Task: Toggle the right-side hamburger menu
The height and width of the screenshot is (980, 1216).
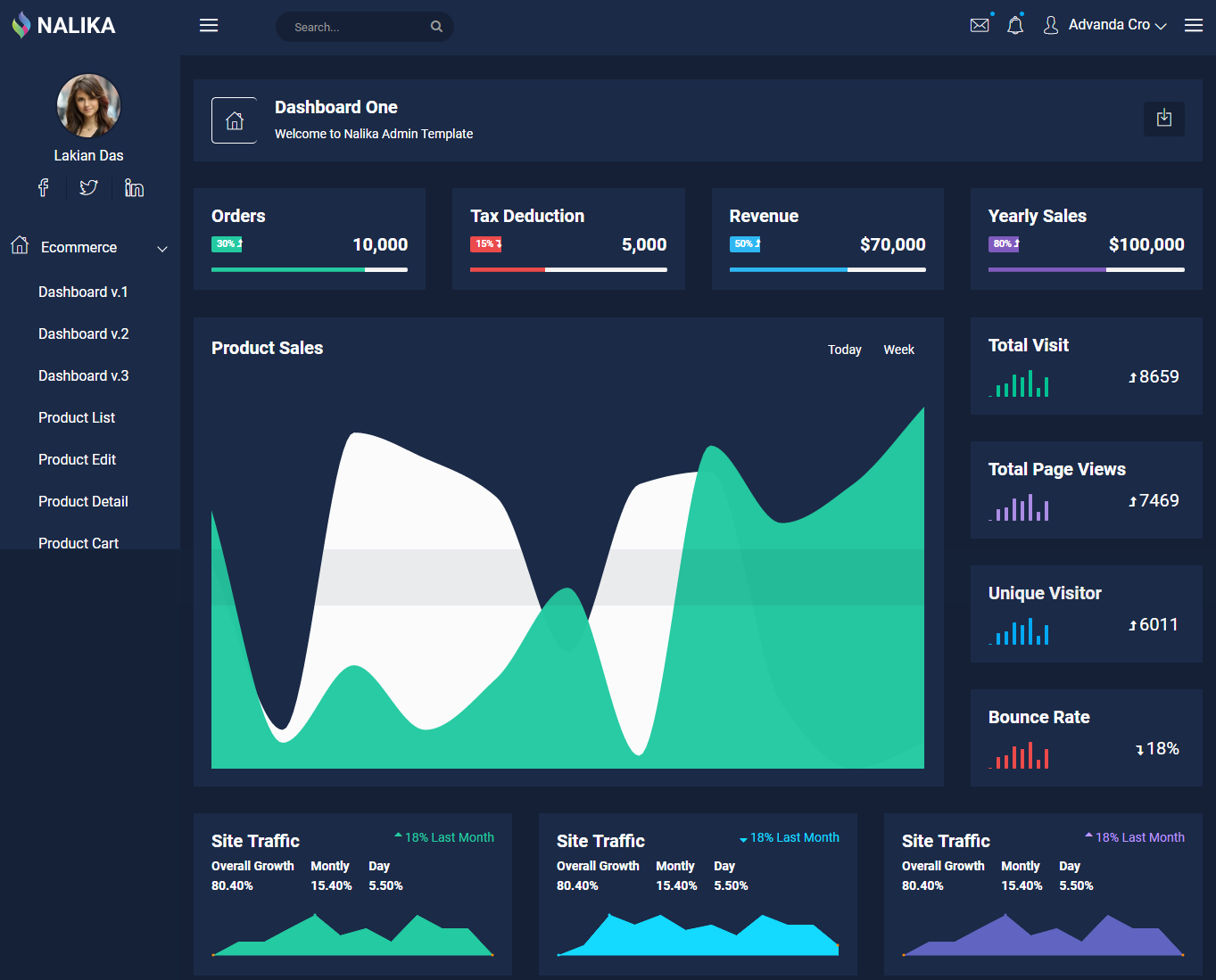Action: 1193,25
